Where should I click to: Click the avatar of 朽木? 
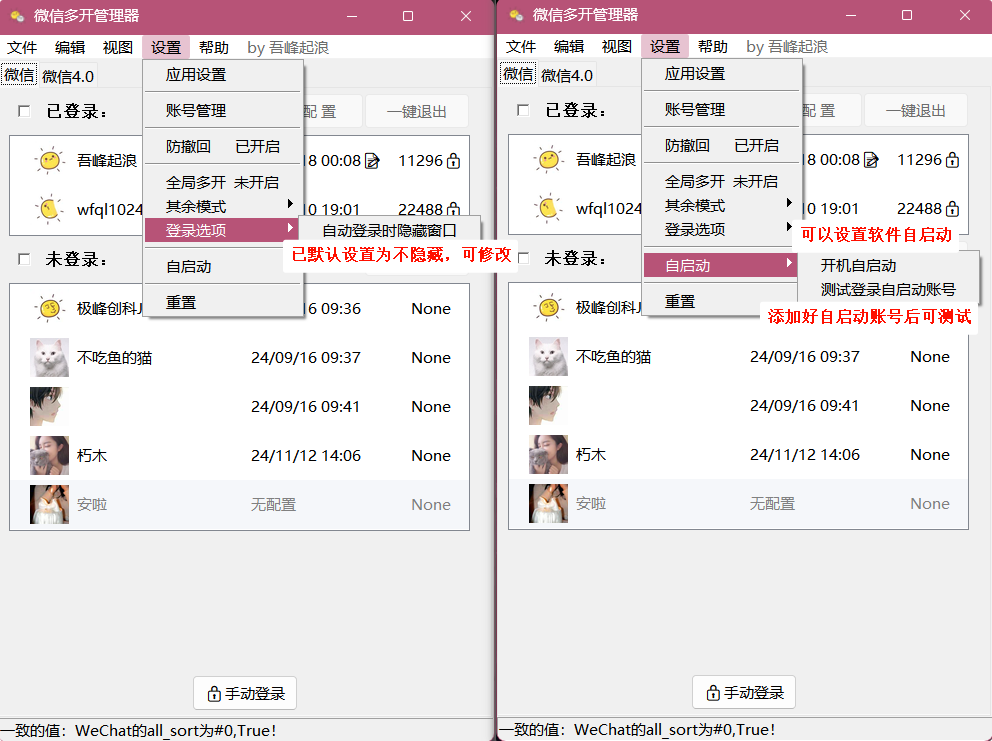[x=49, y=455]
